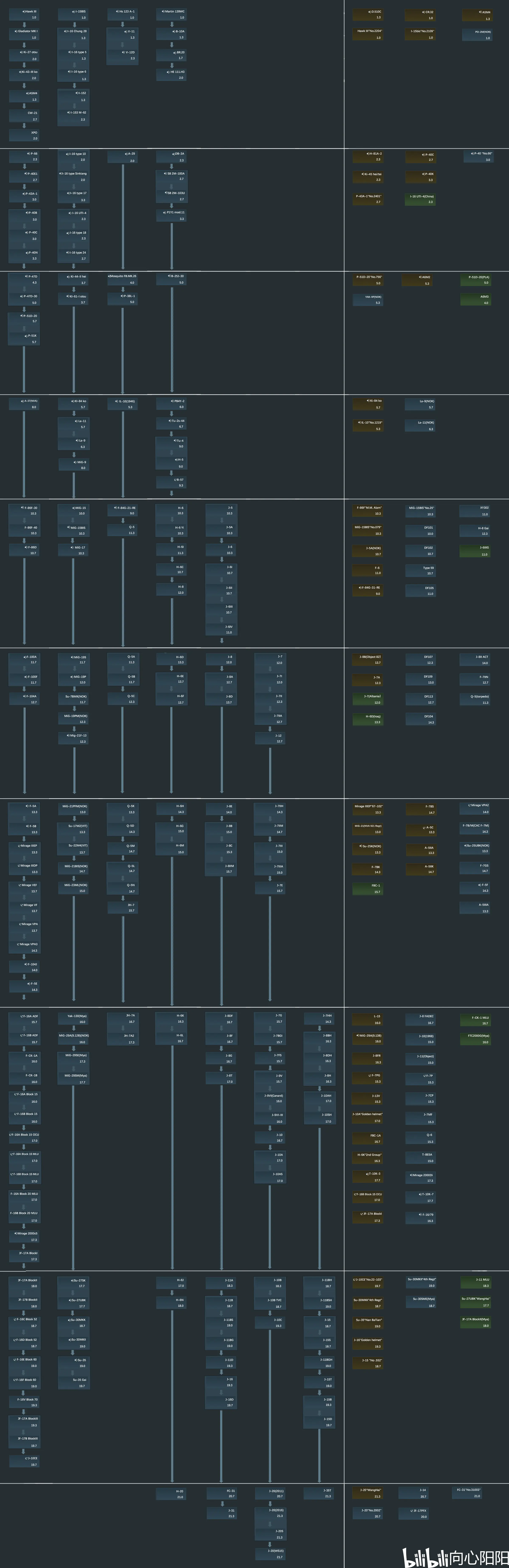
Task: Select the Hawk III aircraft card
Action: click(x=24, y=15)
